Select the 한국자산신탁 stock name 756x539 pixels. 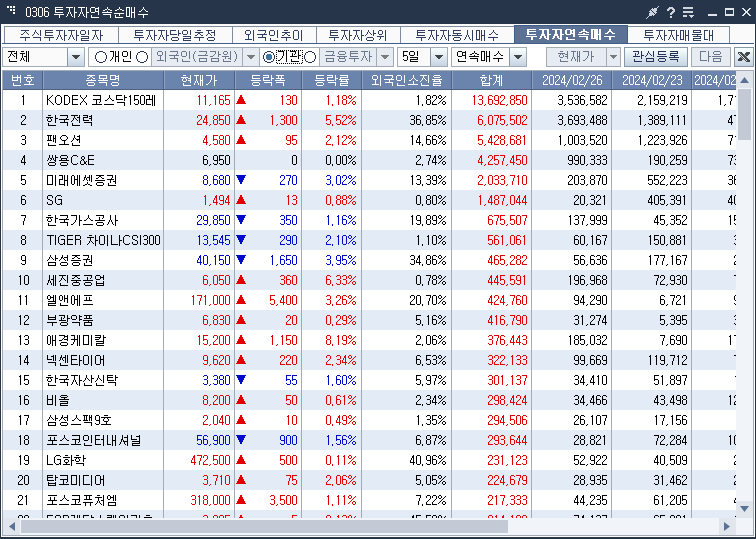81,380
